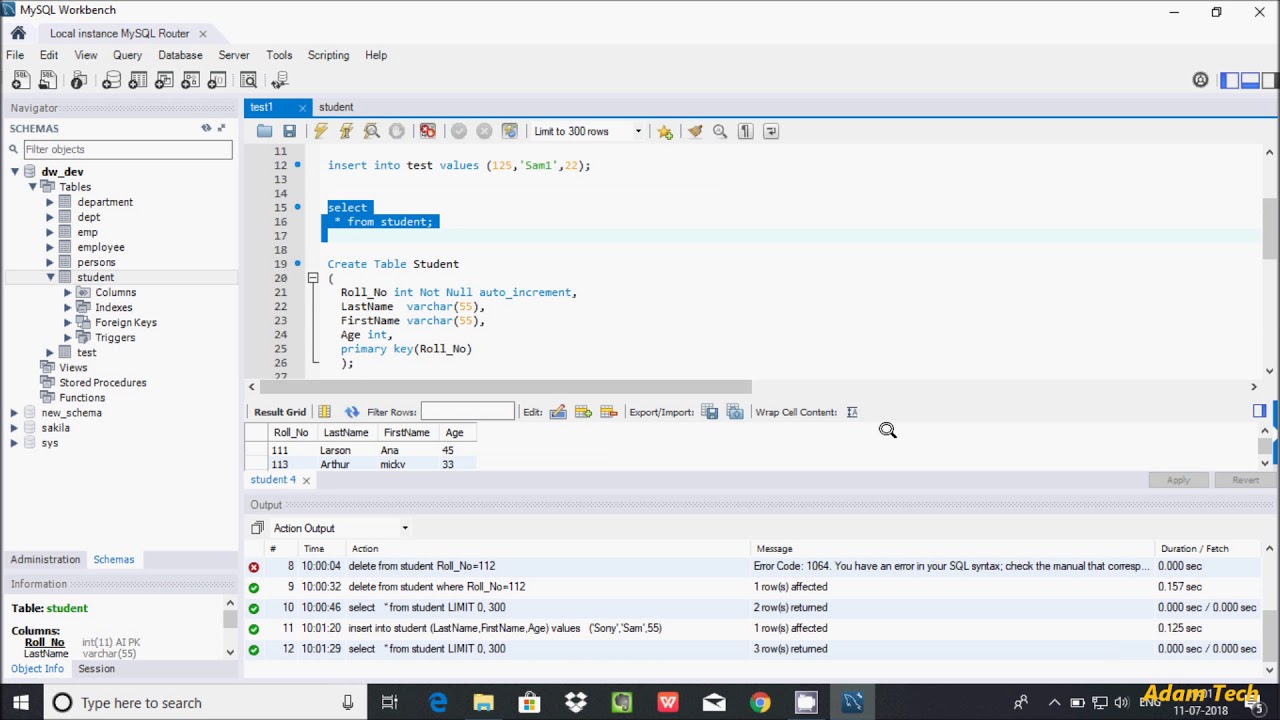Toggle the bottom output panel visibility
Screen dimensions: 1280x720
(x=1250, y=81)
